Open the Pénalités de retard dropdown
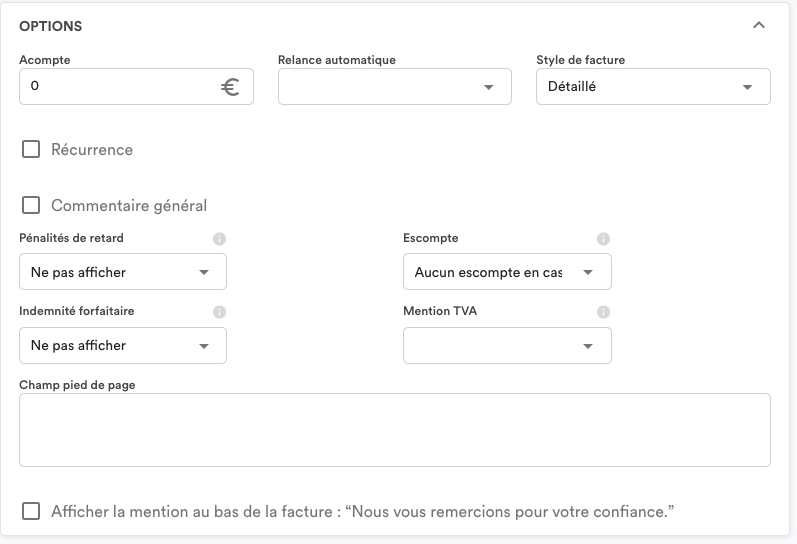Viewport: 797px width, 544px height. point(122,272)
